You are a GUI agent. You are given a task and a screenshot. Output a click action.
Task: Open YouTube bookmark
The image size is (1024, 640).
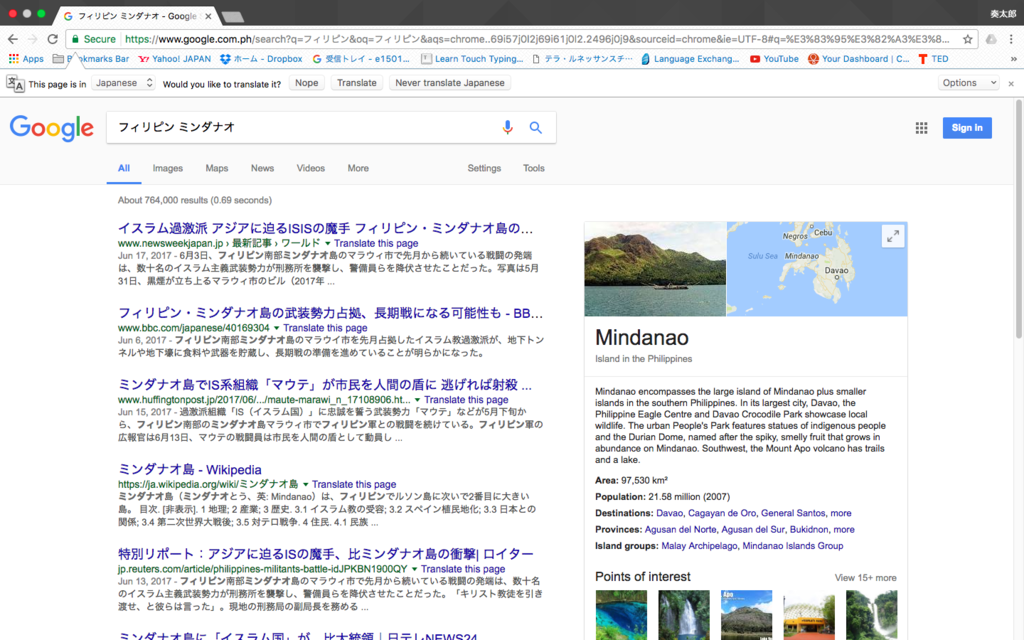(x=774, y=59)
